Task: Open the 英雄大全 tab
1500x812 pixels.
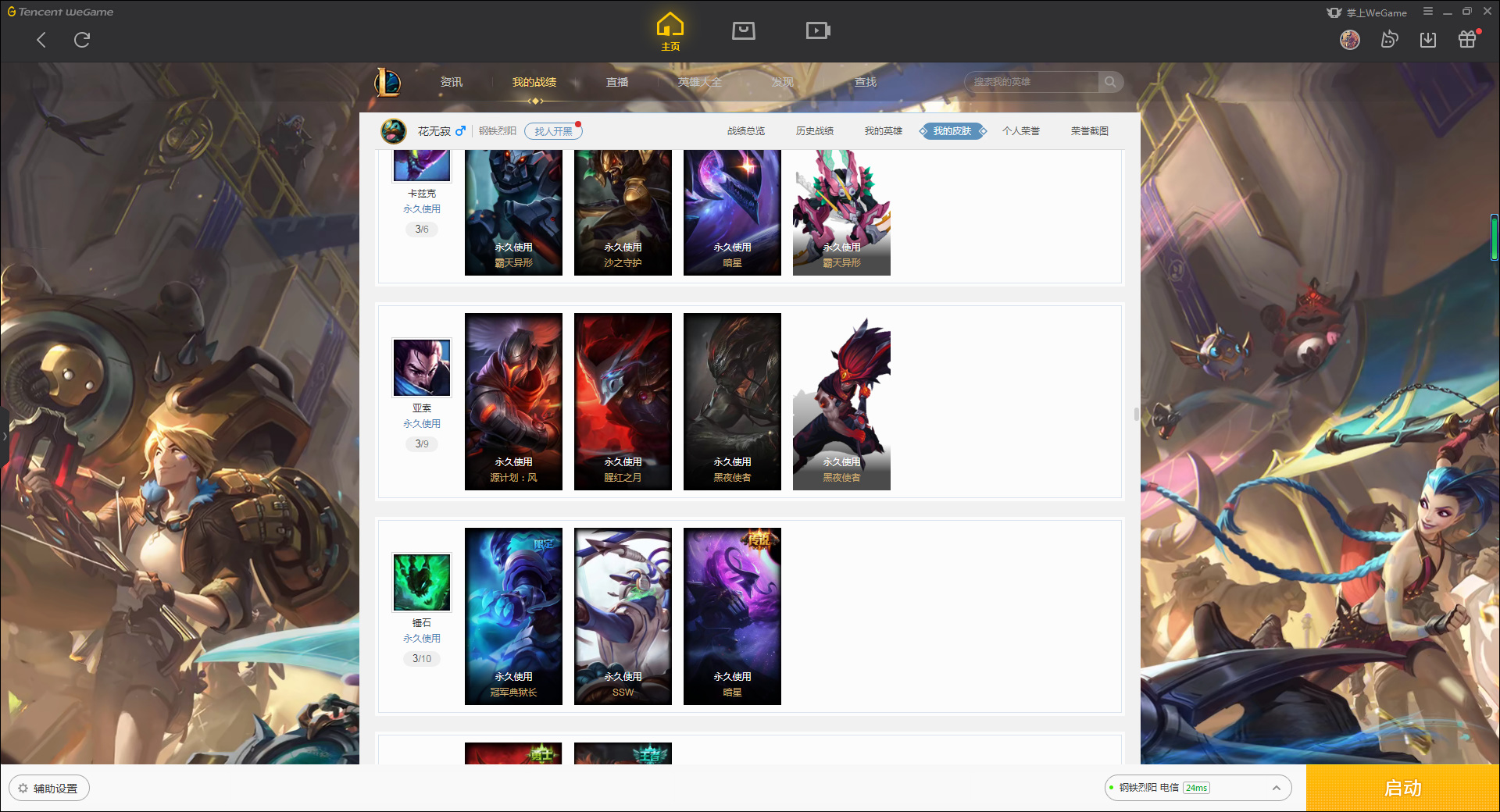Action: click(700, 82)
